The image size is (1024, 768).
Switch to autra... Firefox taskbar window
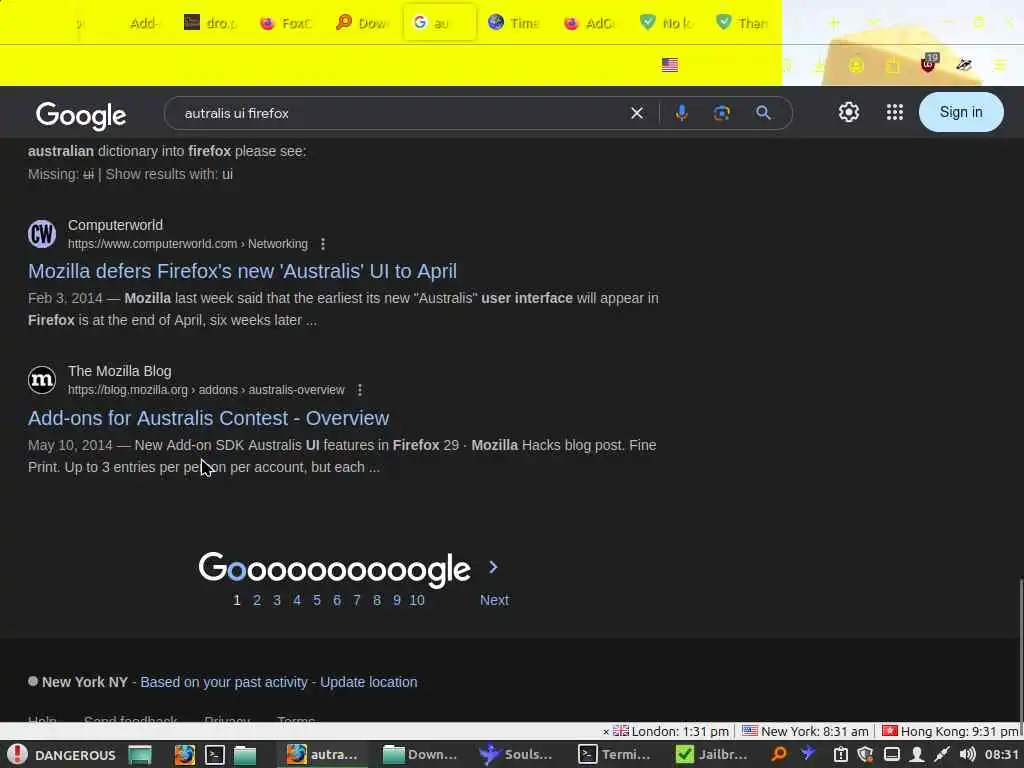click(323, 754)
